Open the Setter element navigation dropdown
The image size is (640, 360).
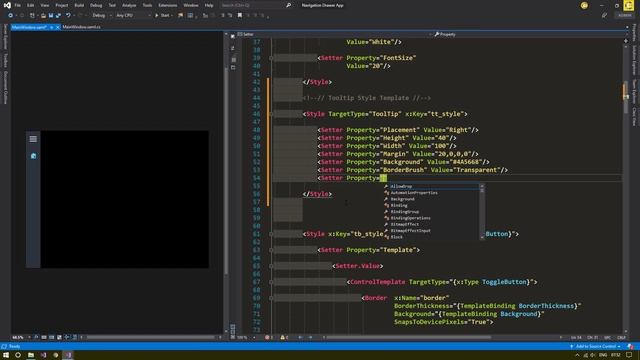click(x=334, y=34)
